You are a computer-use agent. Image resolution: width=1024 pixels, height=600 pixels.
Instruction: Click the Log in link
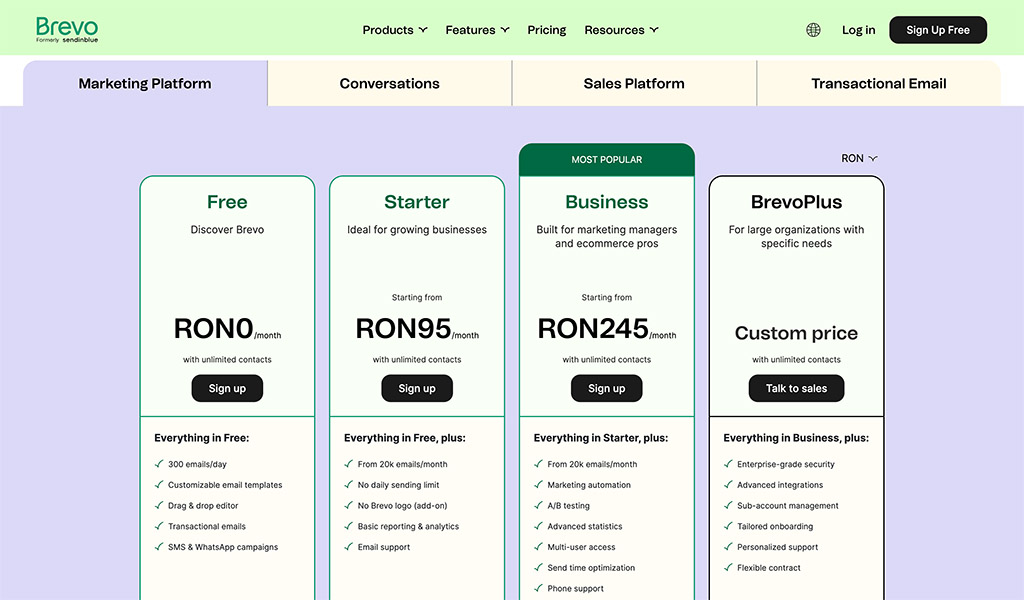[x=858, y=30]
